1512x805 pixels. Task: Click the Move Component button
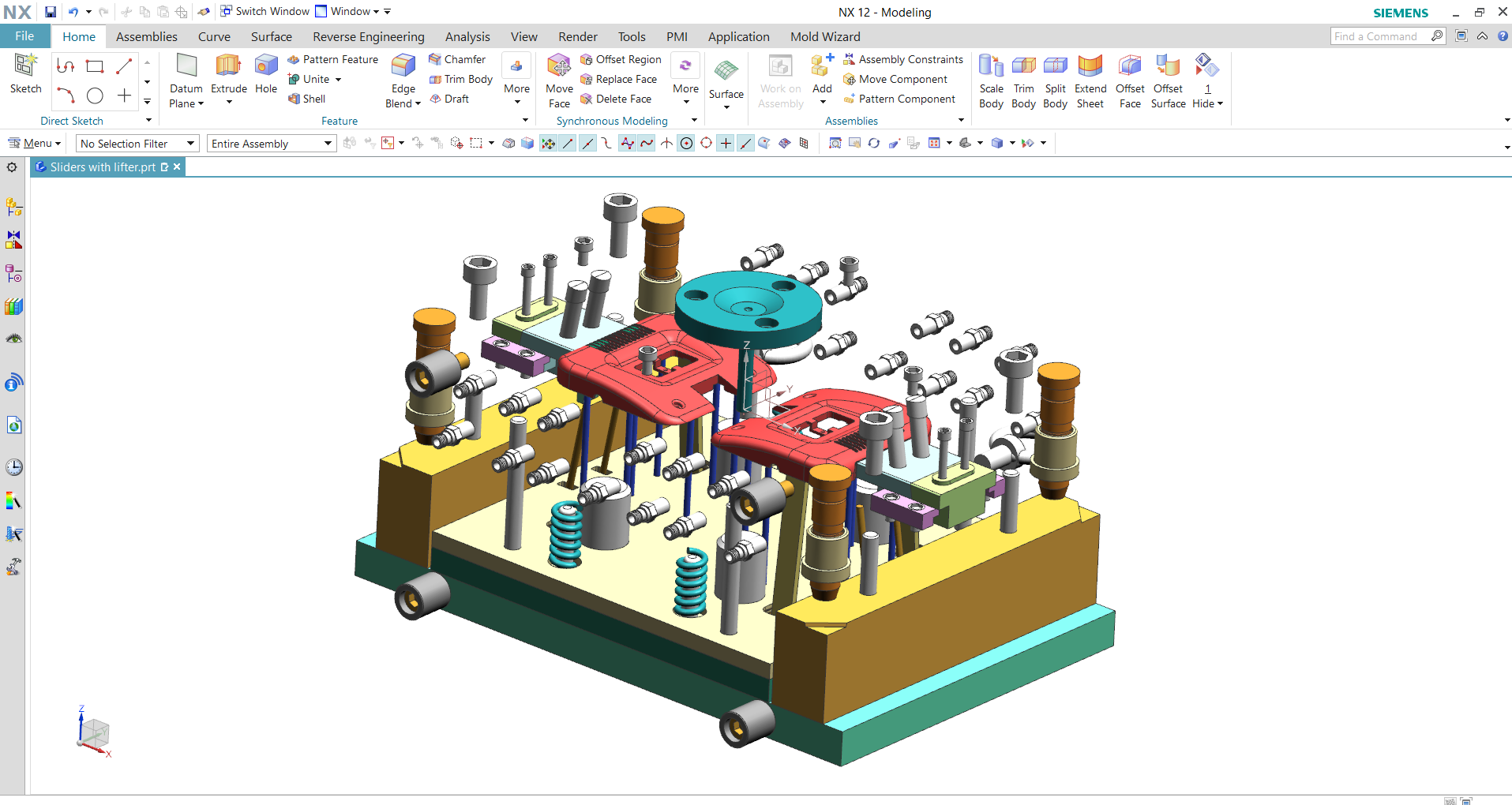[895, 79]
